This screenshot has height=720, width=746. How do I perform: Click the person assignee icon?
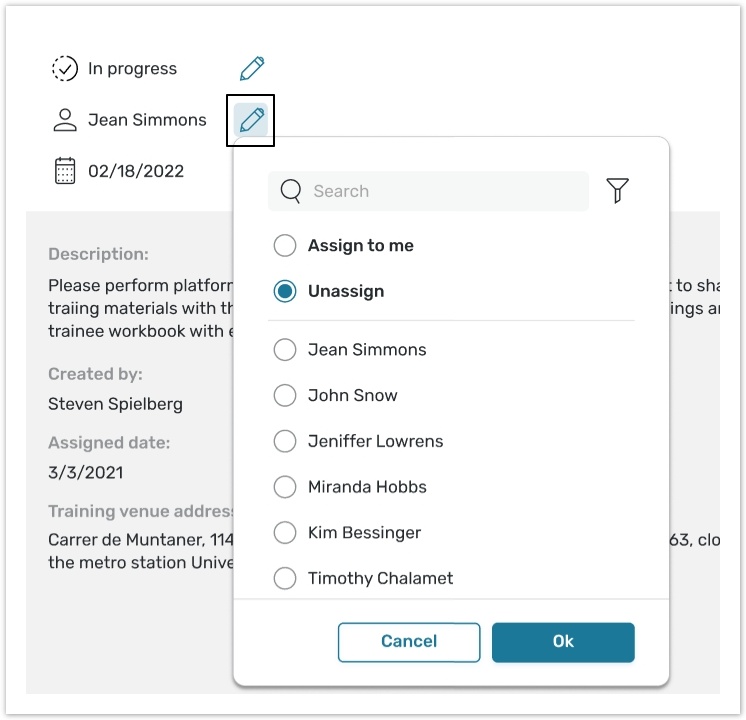(65, 121)
